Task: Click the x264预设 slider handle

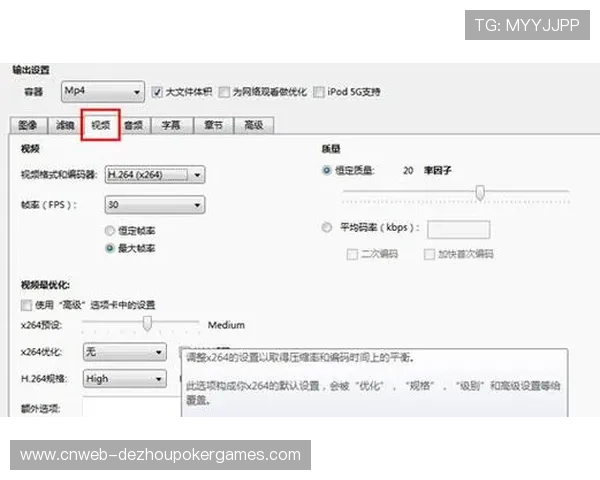Action: [x=147, y=323]
